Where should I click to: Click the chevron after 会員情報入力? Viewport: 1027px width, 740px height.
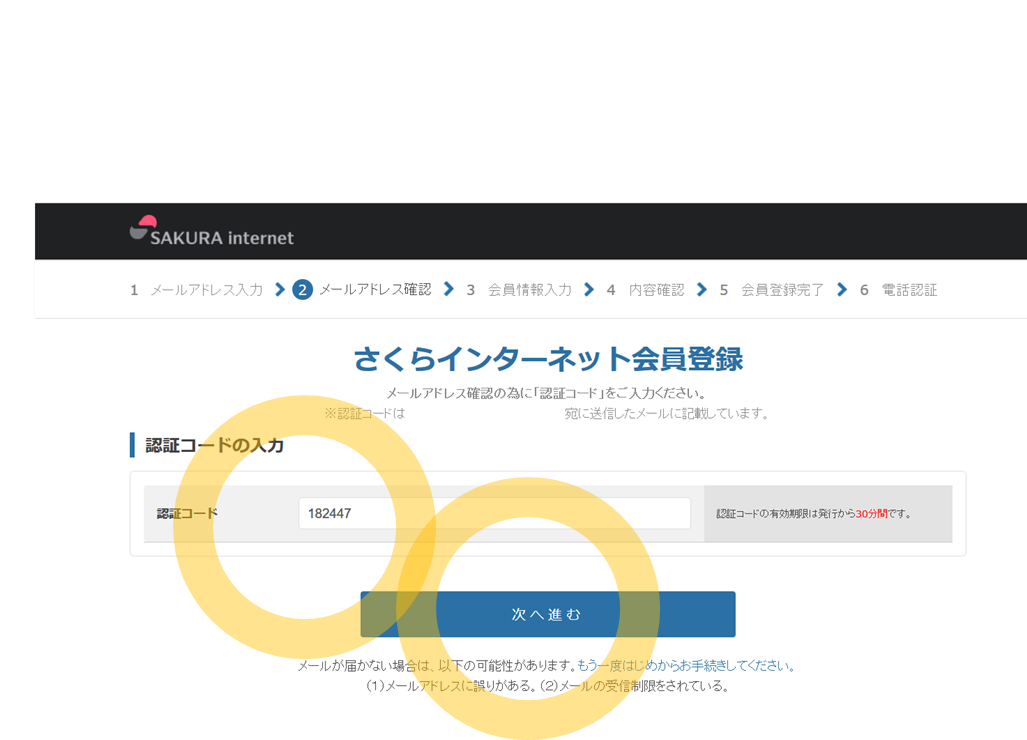tap(589, 289)
